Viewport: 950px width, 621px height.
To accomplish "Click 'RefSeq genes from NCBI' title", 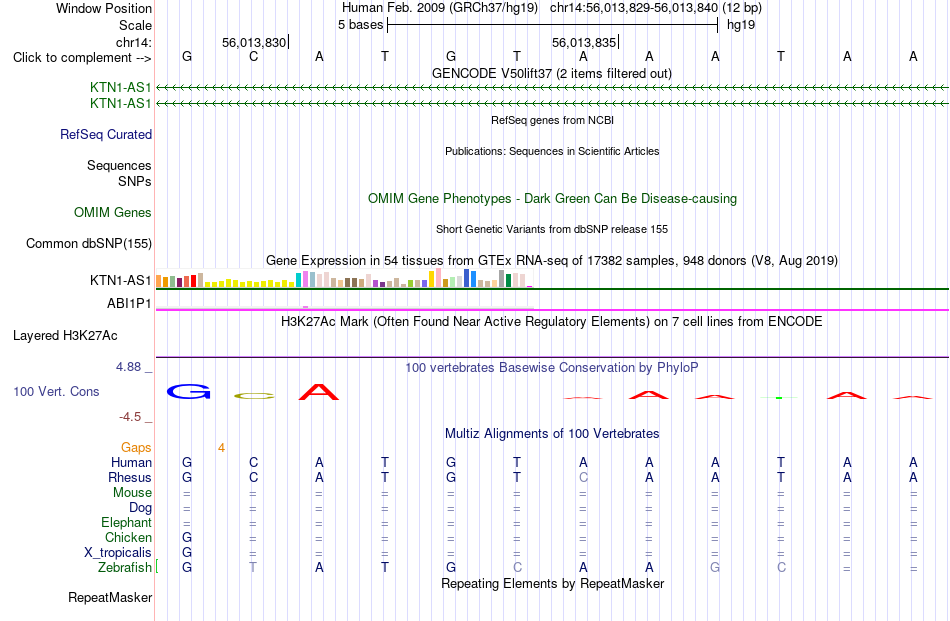I will (552, 120).
